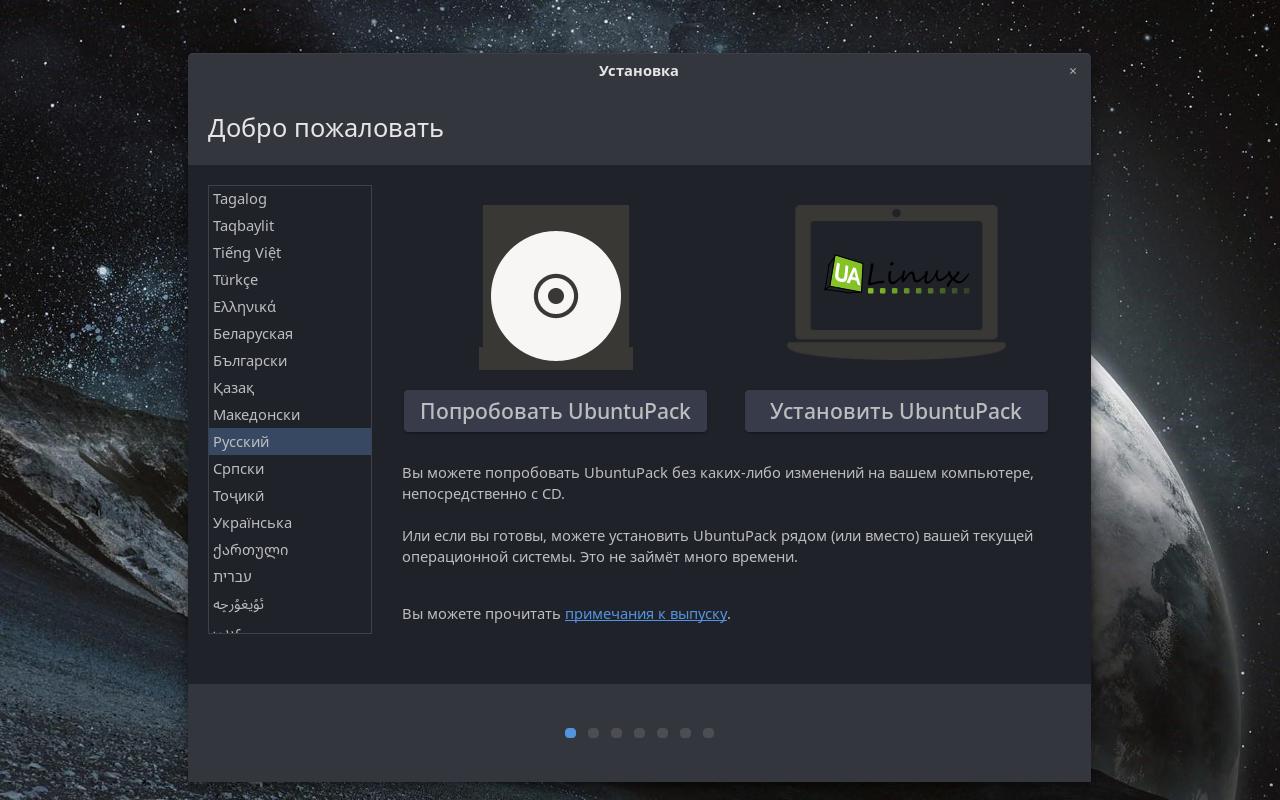Pick Қазақ language entry
1280x800 pixels.
[x=290, y=388]
